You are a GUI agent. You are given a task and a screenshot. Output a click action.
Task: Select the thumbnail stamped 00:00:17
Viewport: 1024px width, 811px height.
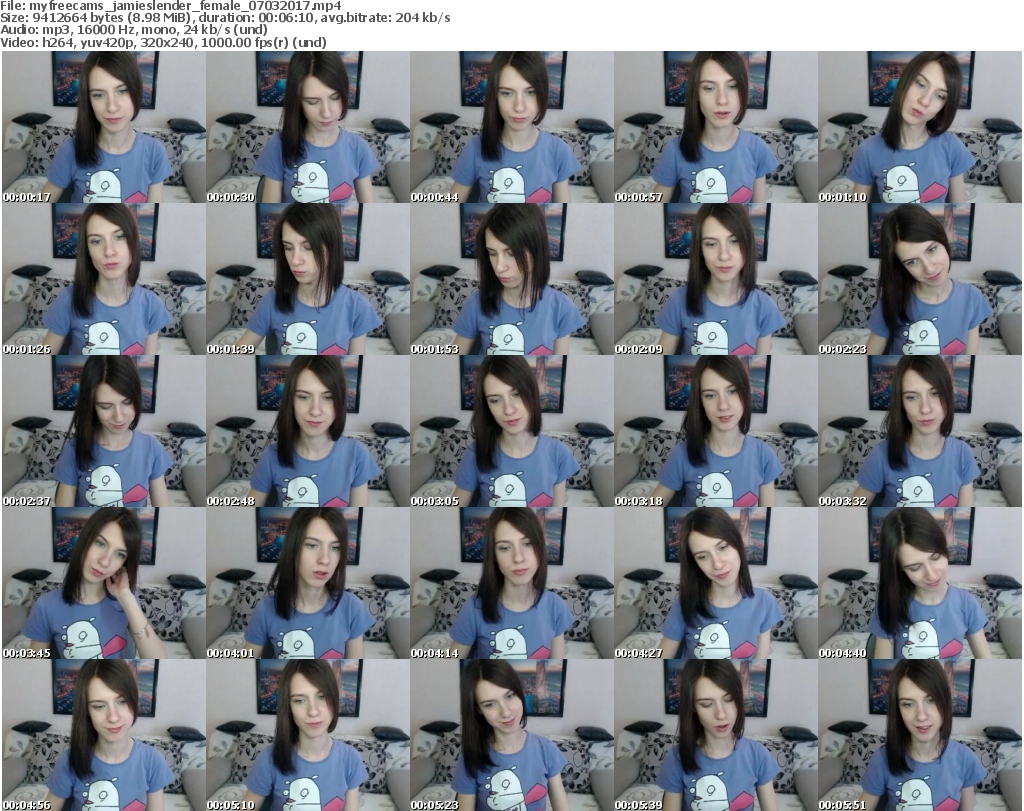(104, 127)
